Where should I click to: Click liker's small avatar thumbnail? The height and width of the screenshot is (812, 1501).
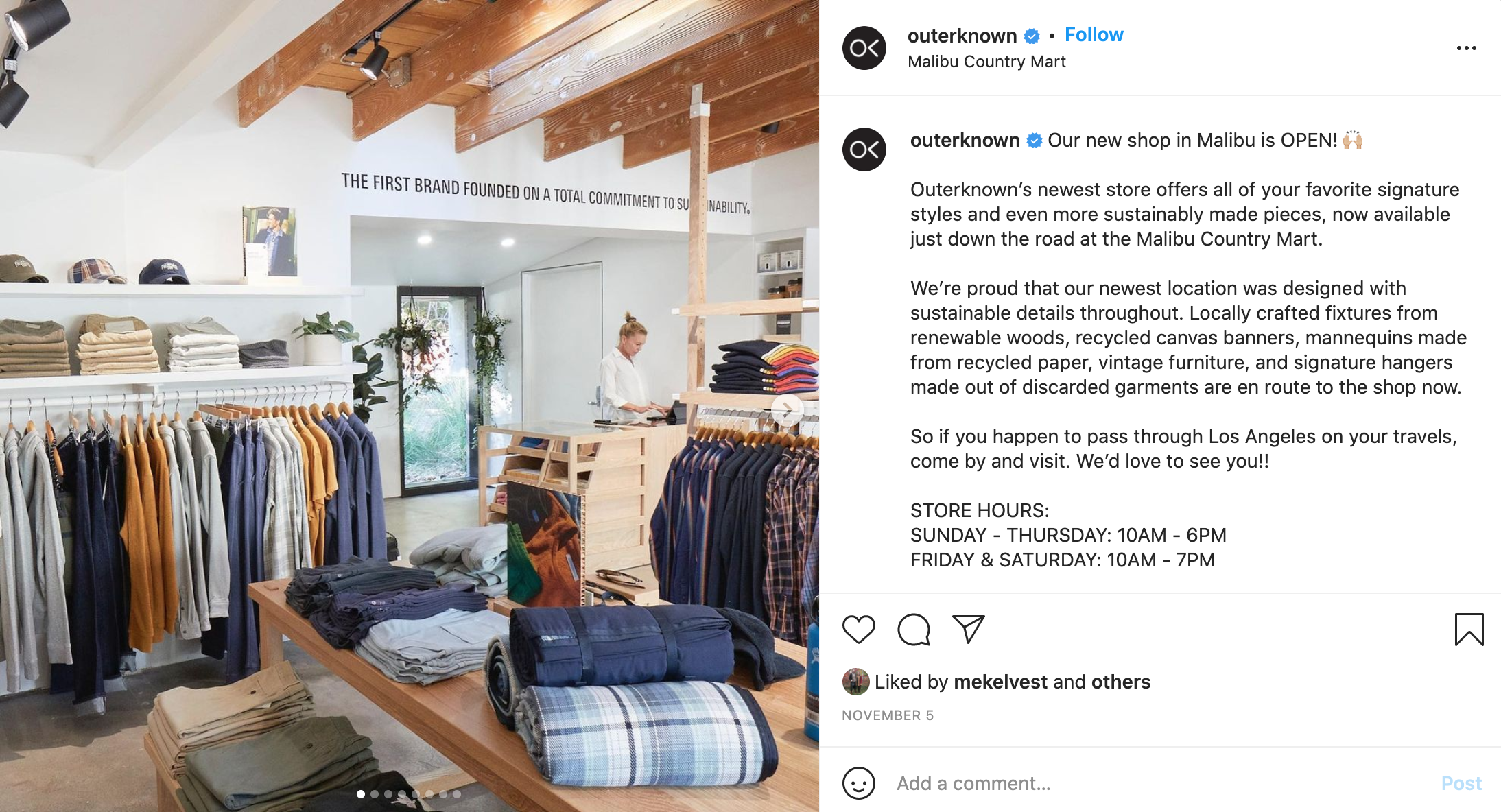855,682
